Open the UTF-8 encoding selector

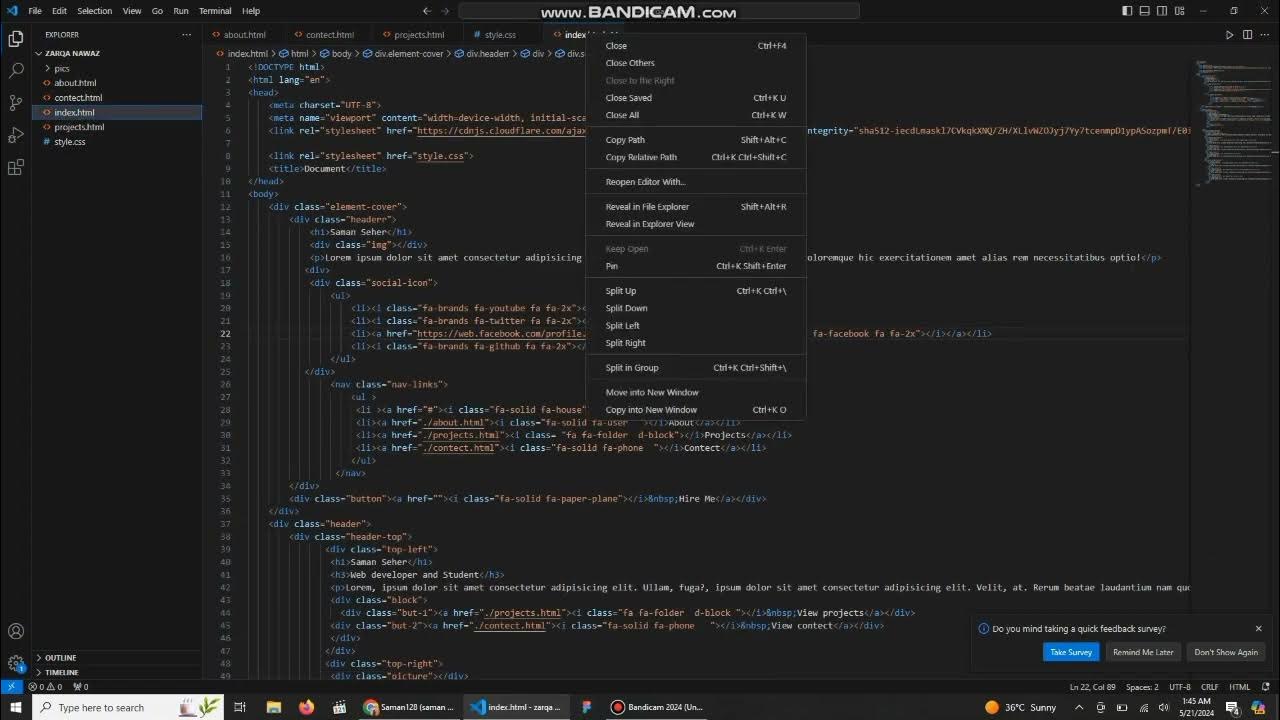click(x=1180, y=687)
